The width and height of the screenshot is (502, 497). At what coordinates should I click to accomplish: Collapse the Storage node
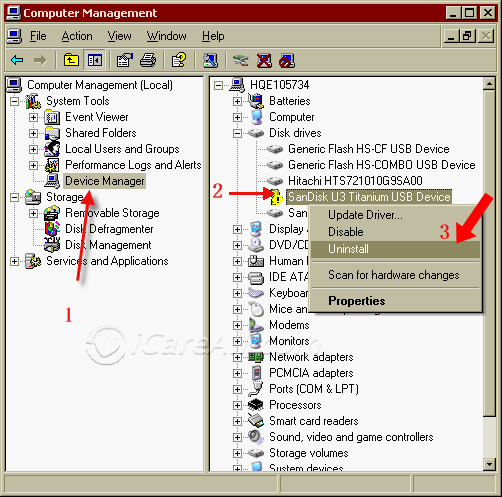(x=14, y=197)
